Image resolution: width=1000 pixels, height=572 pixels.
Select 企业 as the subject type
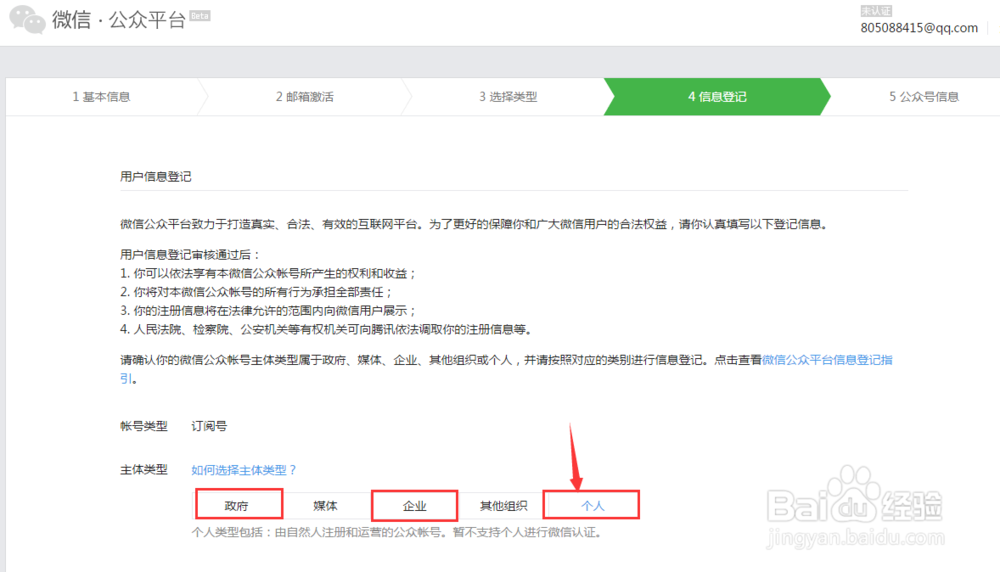(x=415, y=506)
